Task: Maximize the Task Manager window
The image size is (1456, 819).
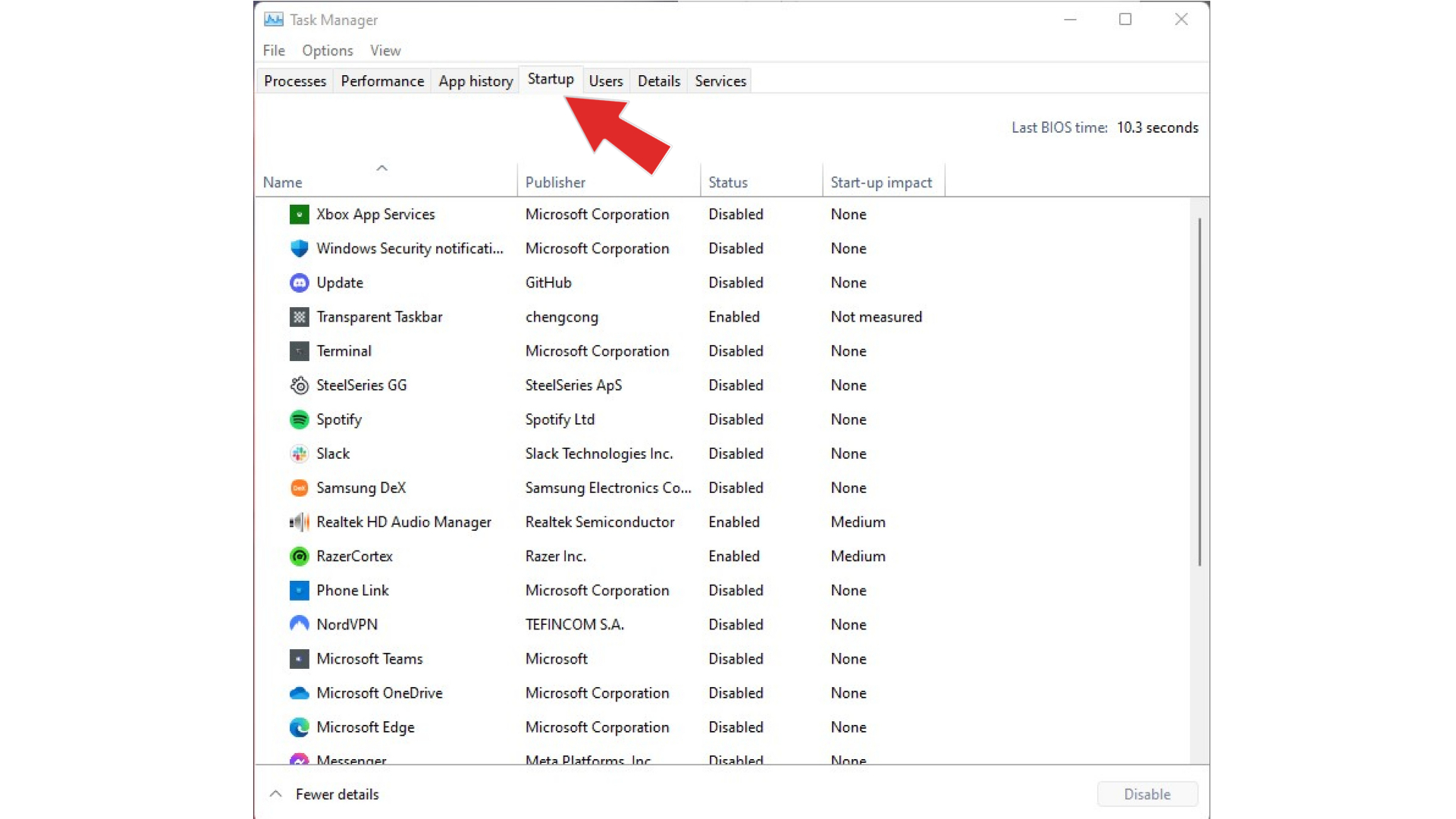Action: pos(1125,20)
